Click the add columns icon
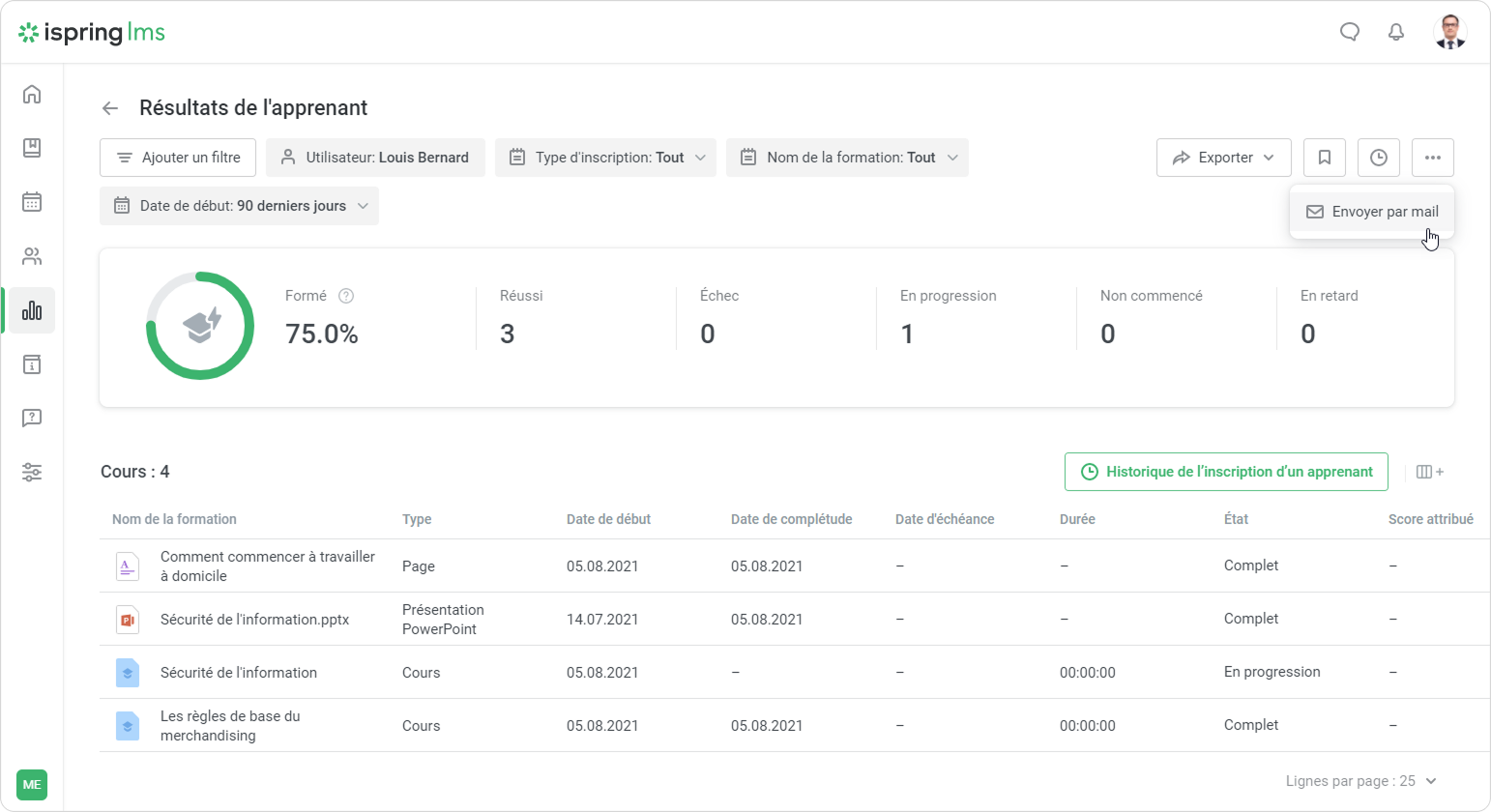This screenshot has width=1491, height=812. pos(1429,472)
